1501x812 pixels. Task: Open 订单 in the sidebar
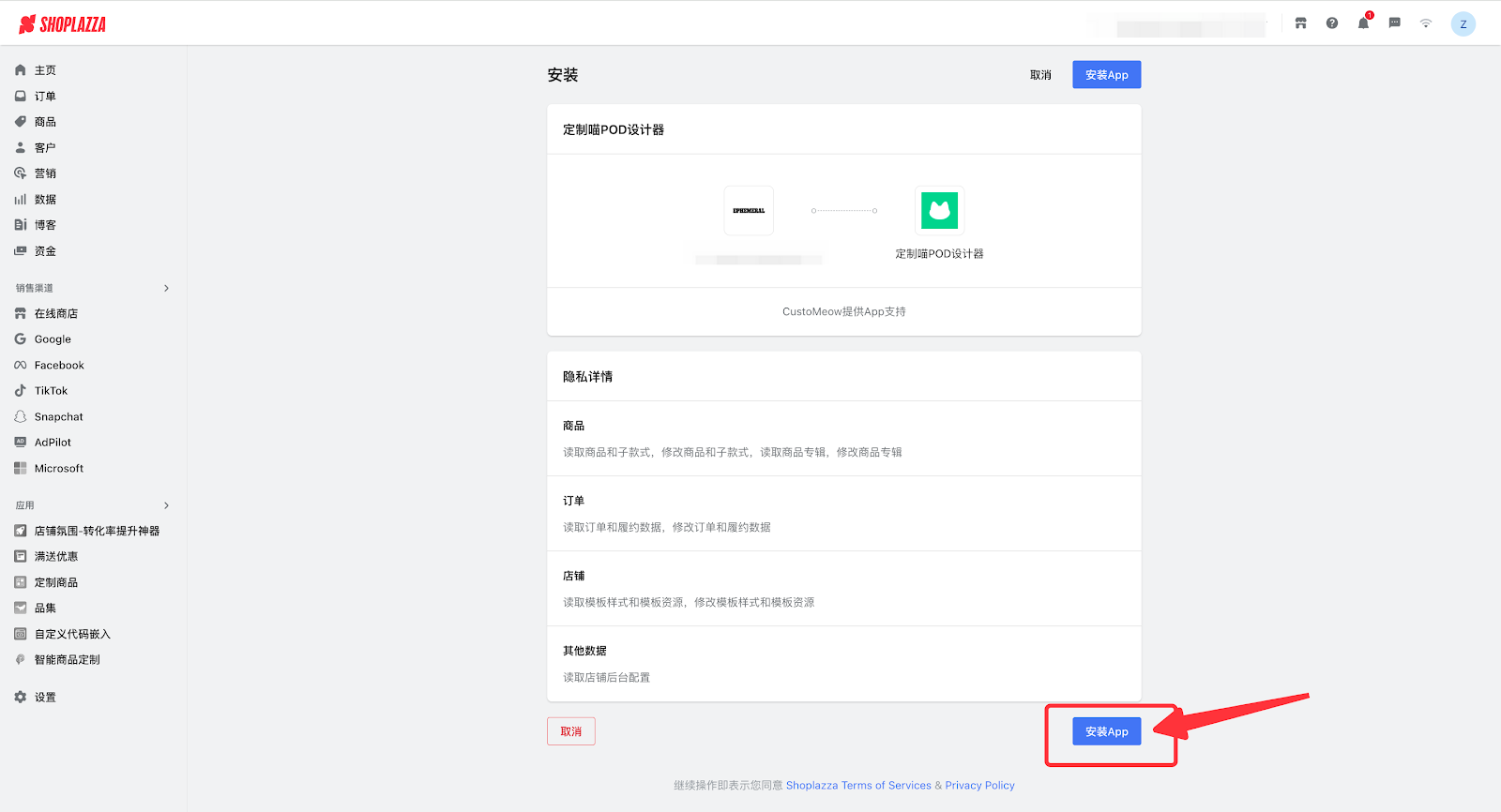45,97
